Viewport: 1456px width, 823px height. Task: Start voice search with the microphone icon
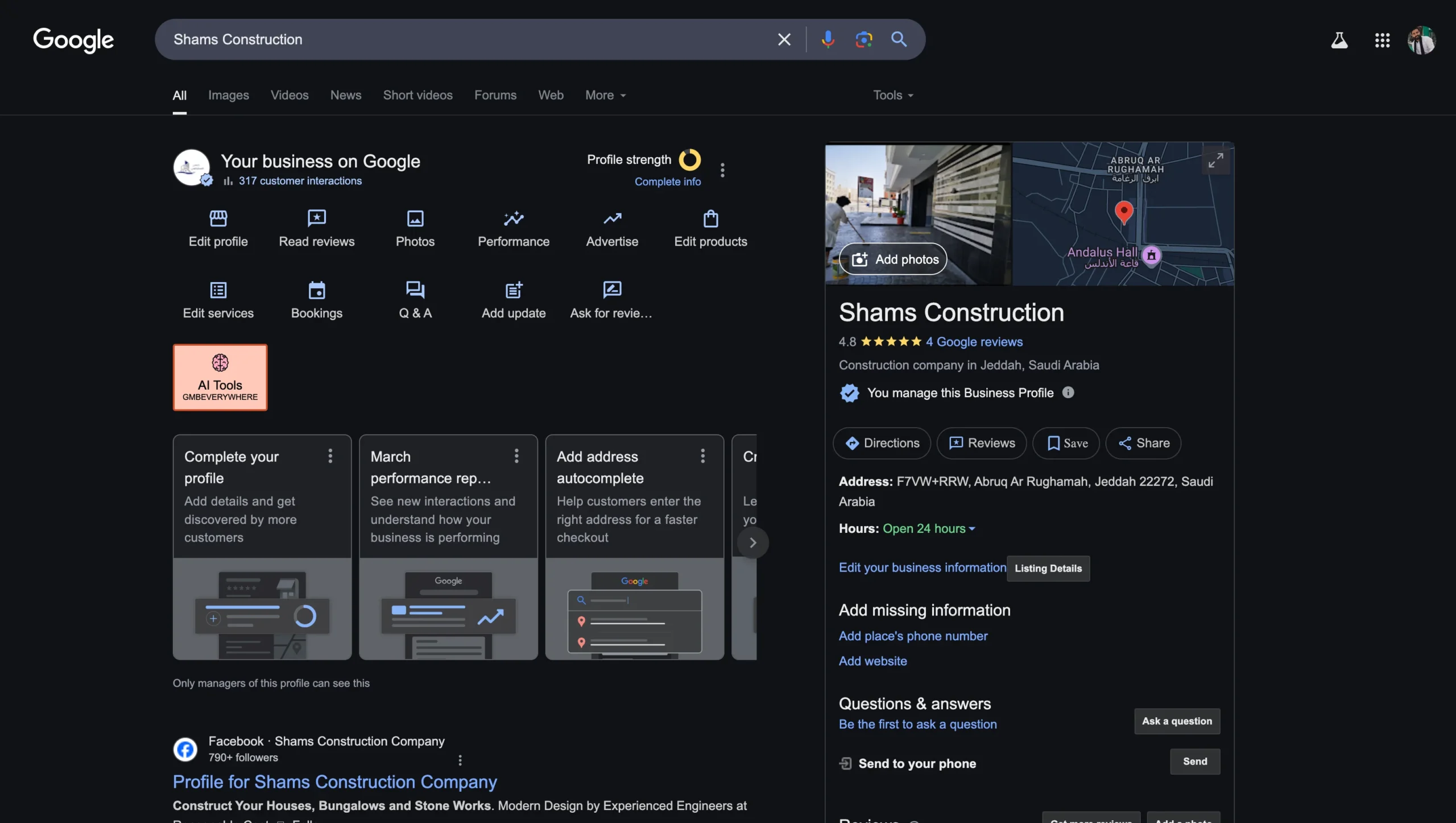828,39
